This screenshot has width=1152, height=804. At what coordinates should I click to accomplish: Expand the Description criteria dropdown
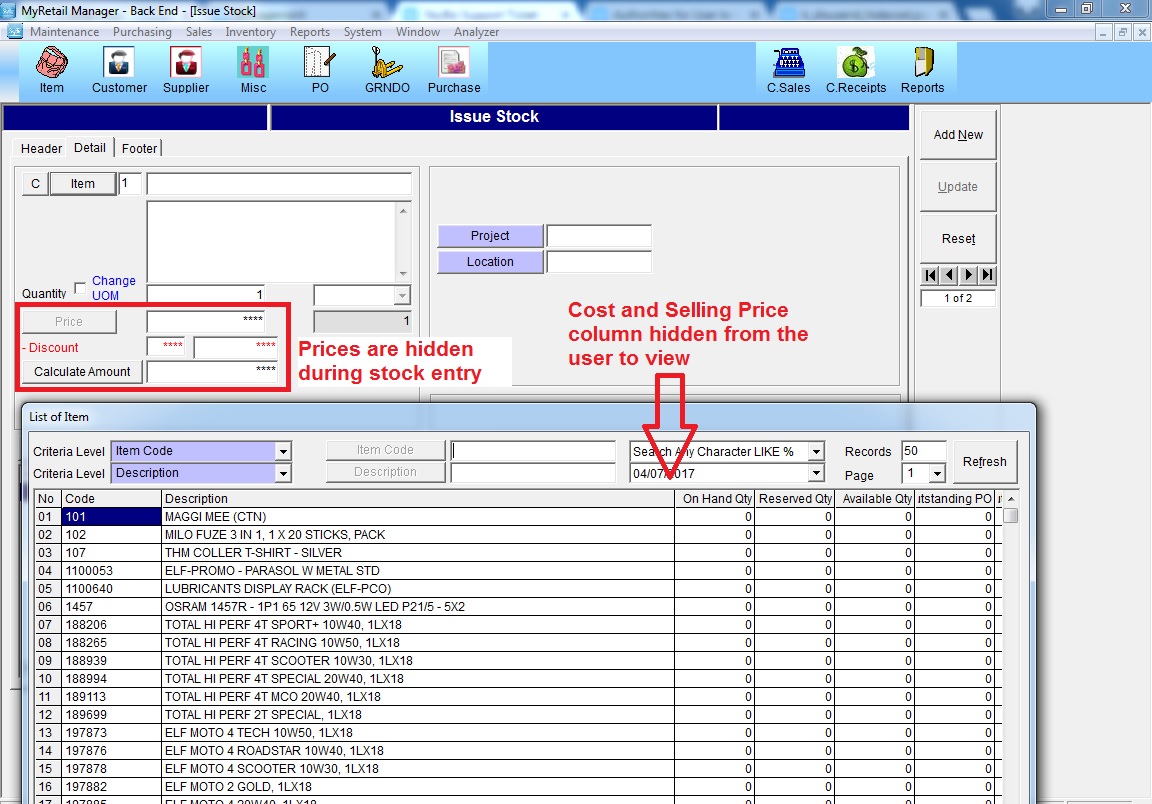pyautogui.click(x=283, y=474)
